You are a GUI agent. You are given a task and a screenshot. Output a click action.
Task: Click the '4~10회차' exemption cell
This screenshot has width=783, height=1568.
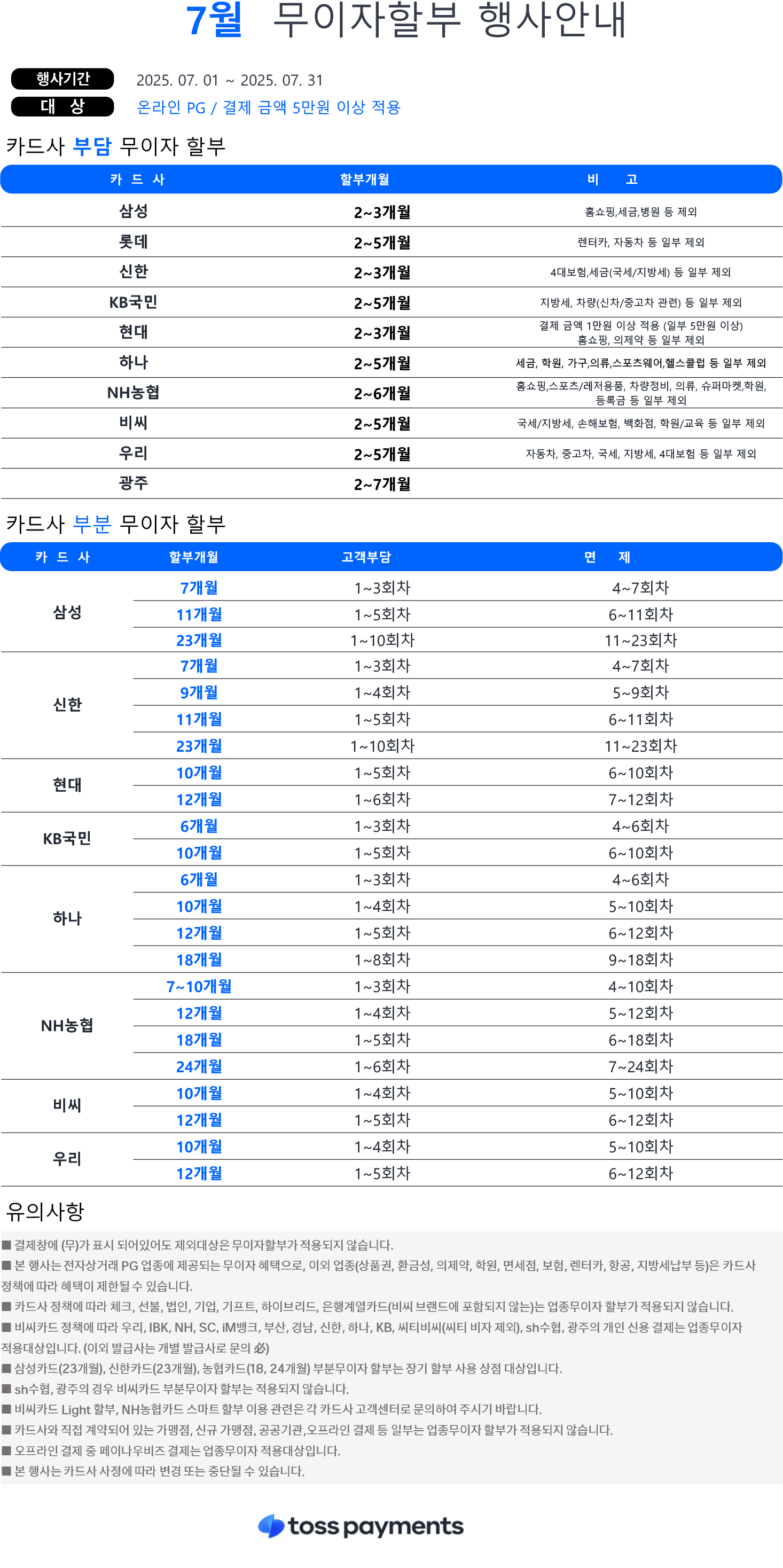point(640,987)
